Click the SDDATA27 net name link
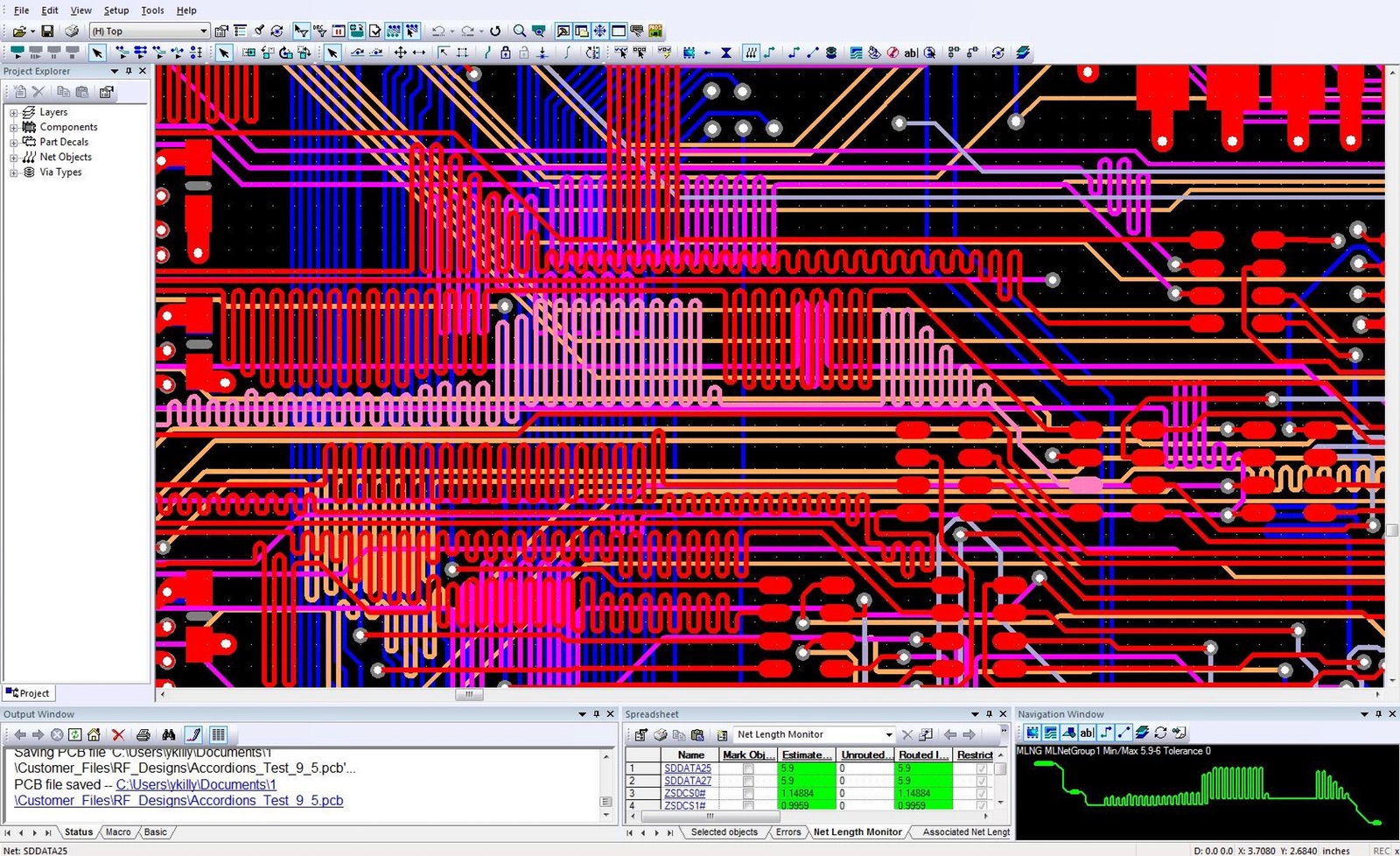 [x=688, y=781]
